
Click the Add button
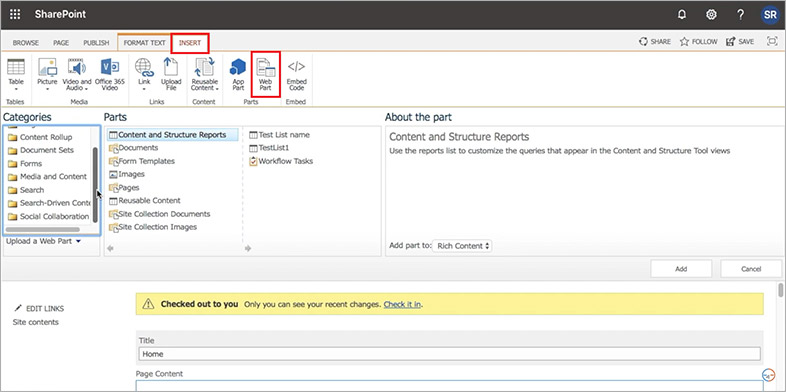[x=681, y=269]
